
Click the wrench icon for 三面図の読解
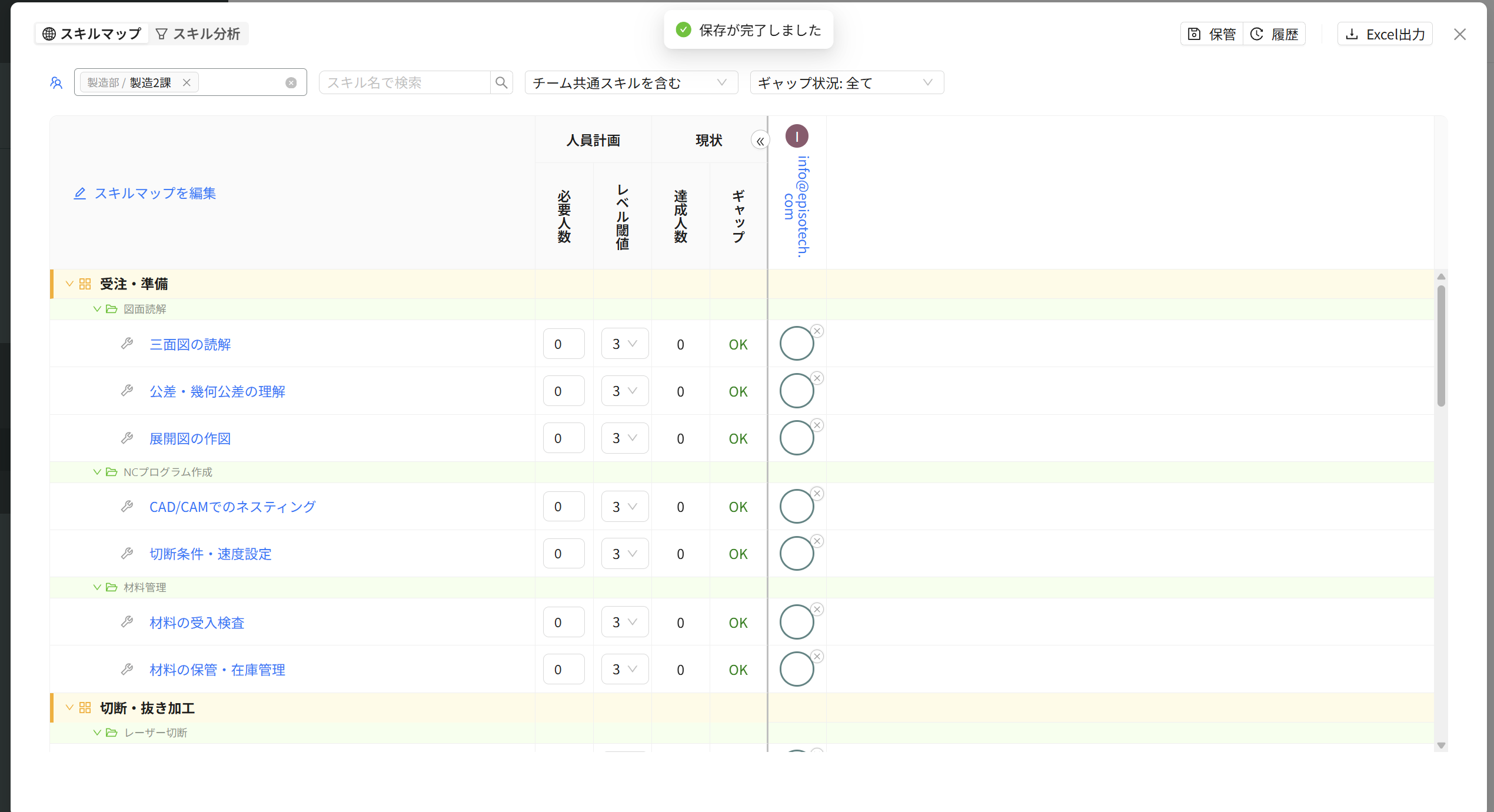127,344
